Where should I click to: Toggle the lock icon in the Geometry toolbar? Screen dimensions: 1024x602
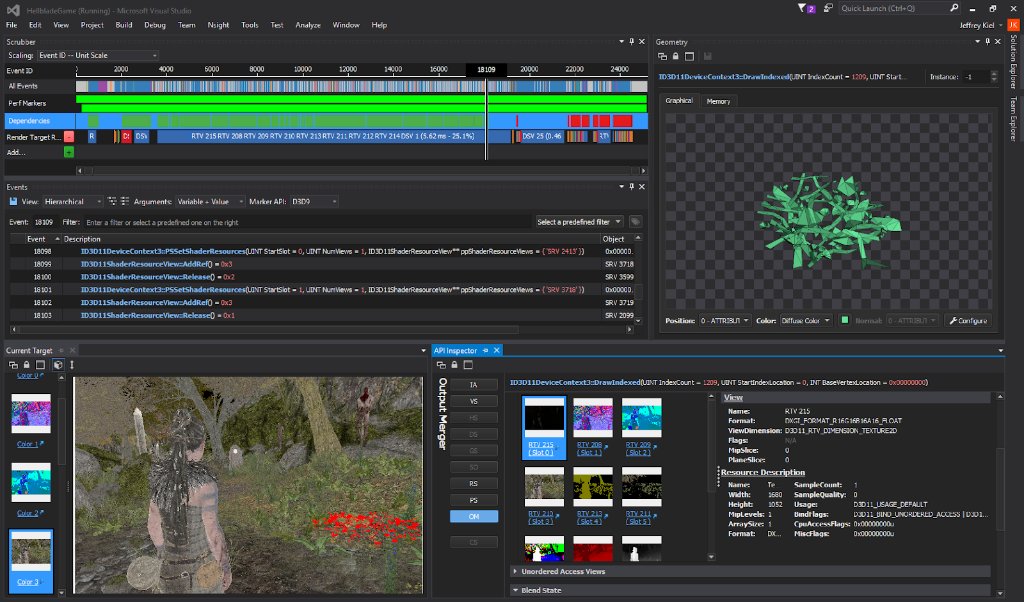coord(676,57)
